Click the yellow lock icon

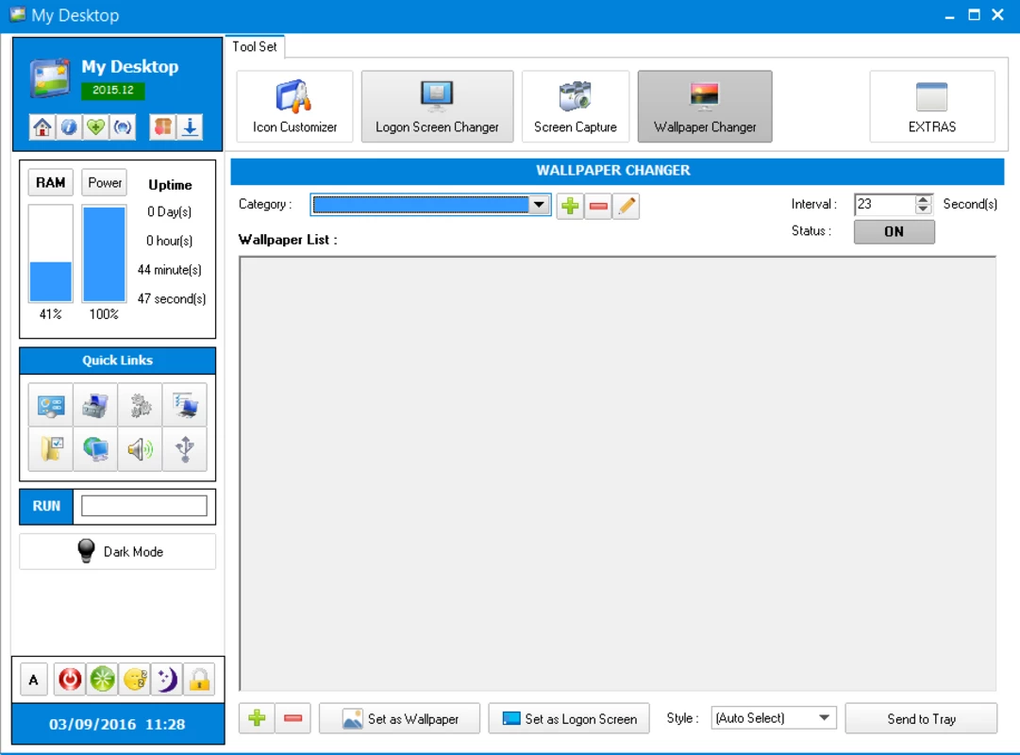(x=199, y=679)
